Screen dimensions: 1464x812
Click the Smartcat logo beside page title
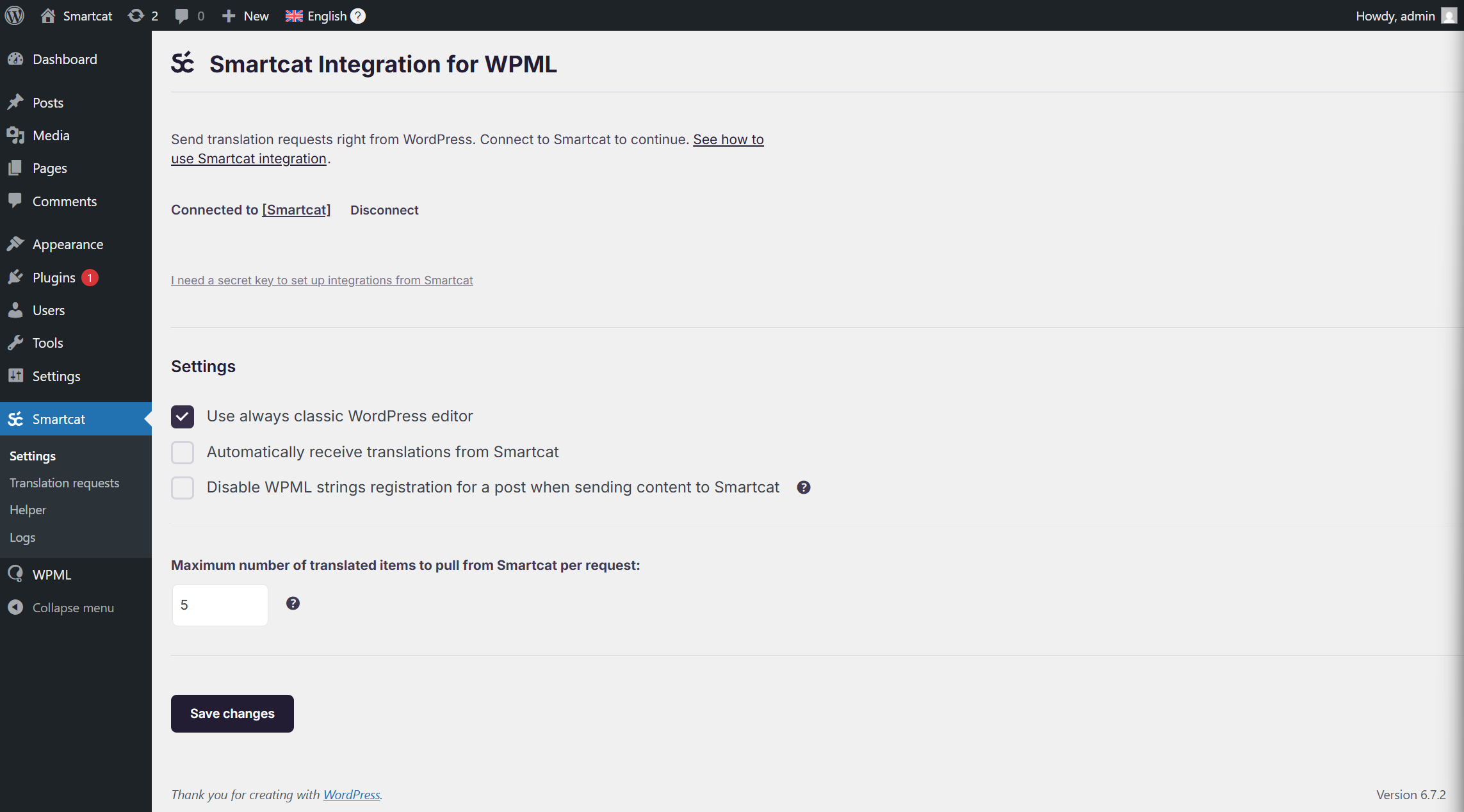[x=183, y=63]
